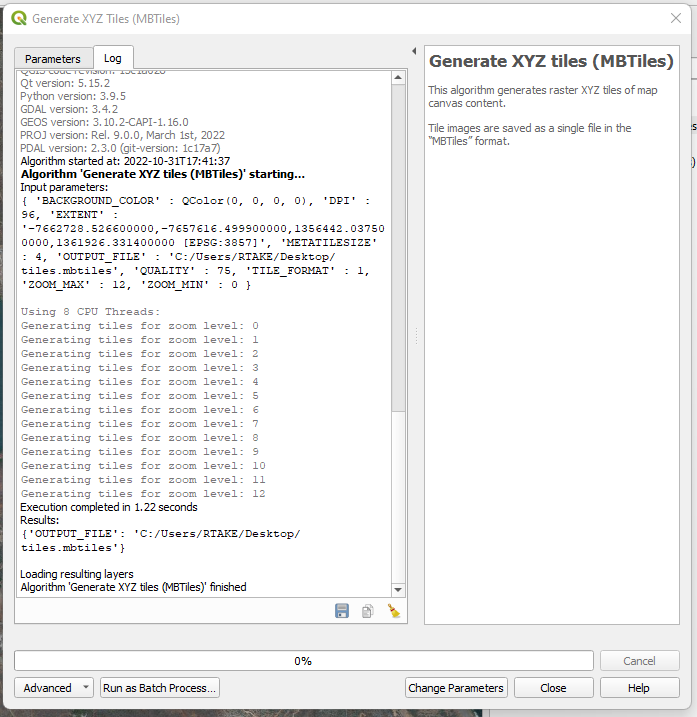Save the log to a file

click(x=342, y=611)
